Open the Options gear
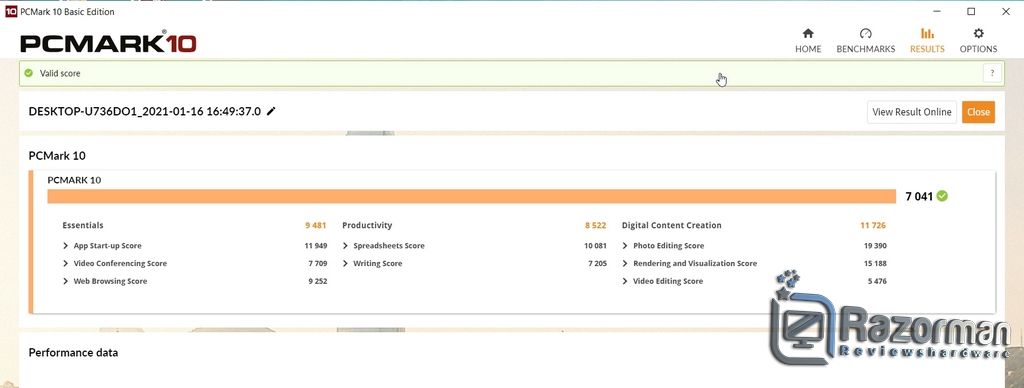 click(x=978, y=40)
